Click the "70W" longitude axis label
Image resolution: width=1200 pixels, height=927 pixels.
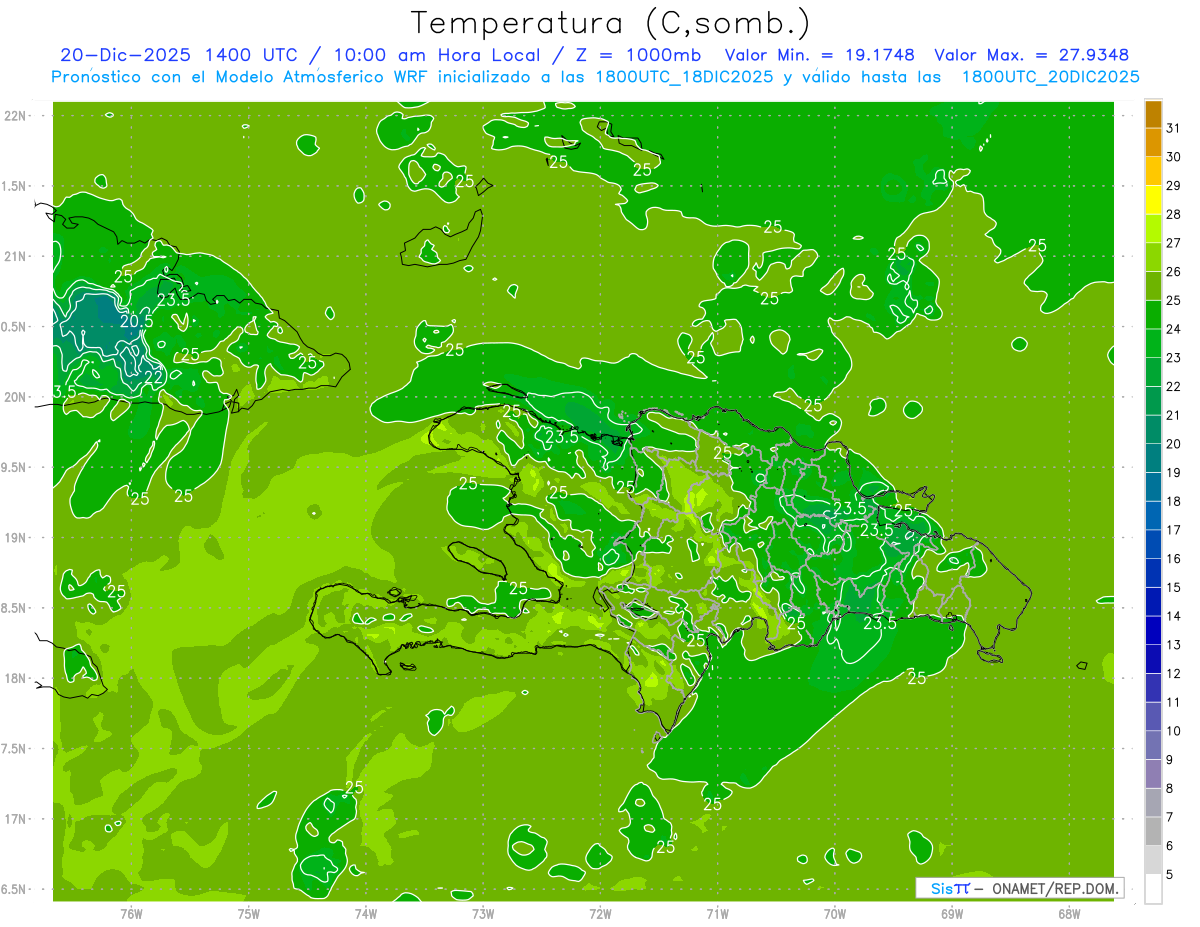(x=835, y=914)
